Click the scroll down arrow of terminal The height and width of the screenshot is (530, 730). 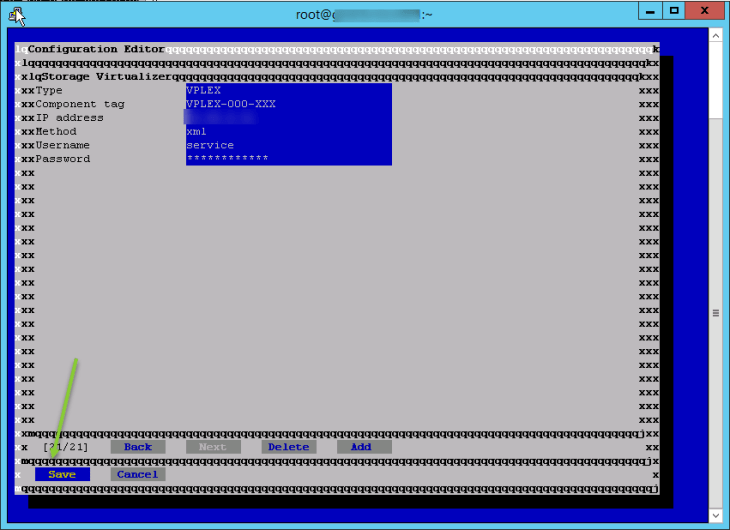pyautogui.click(x=716, y=515)
